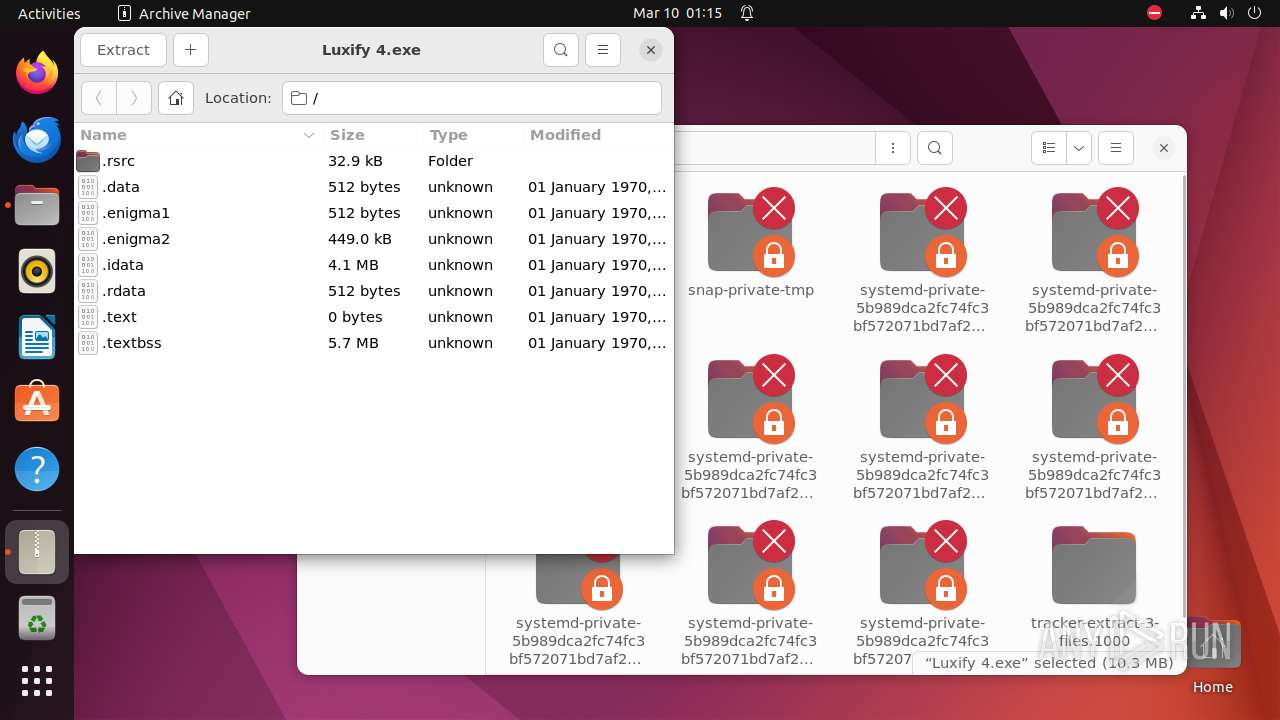Select the .enigma1 file entry
Viewport: 1280px width, 720px height.
point(373,213)
